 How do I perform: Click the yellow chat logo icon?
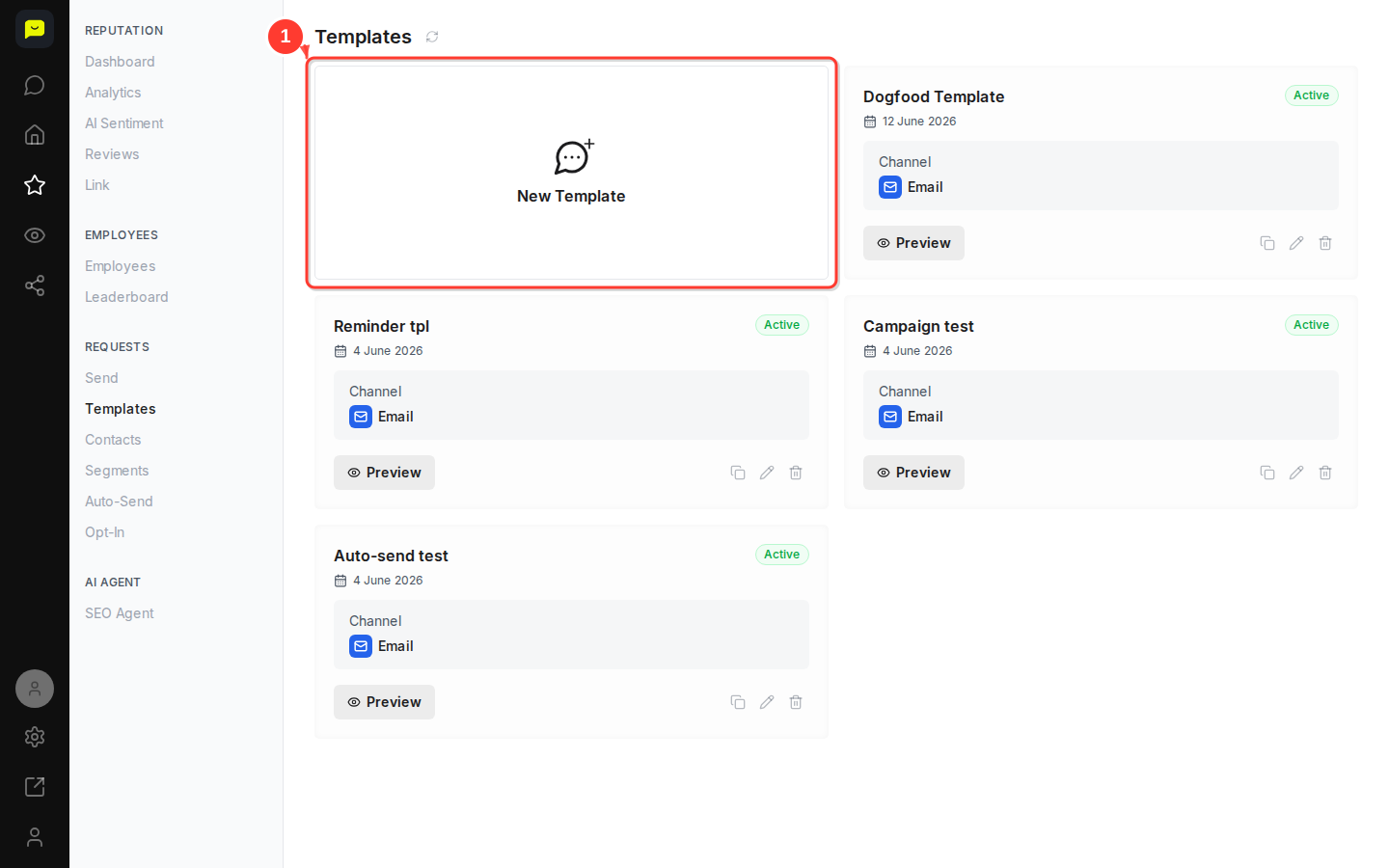35,29
